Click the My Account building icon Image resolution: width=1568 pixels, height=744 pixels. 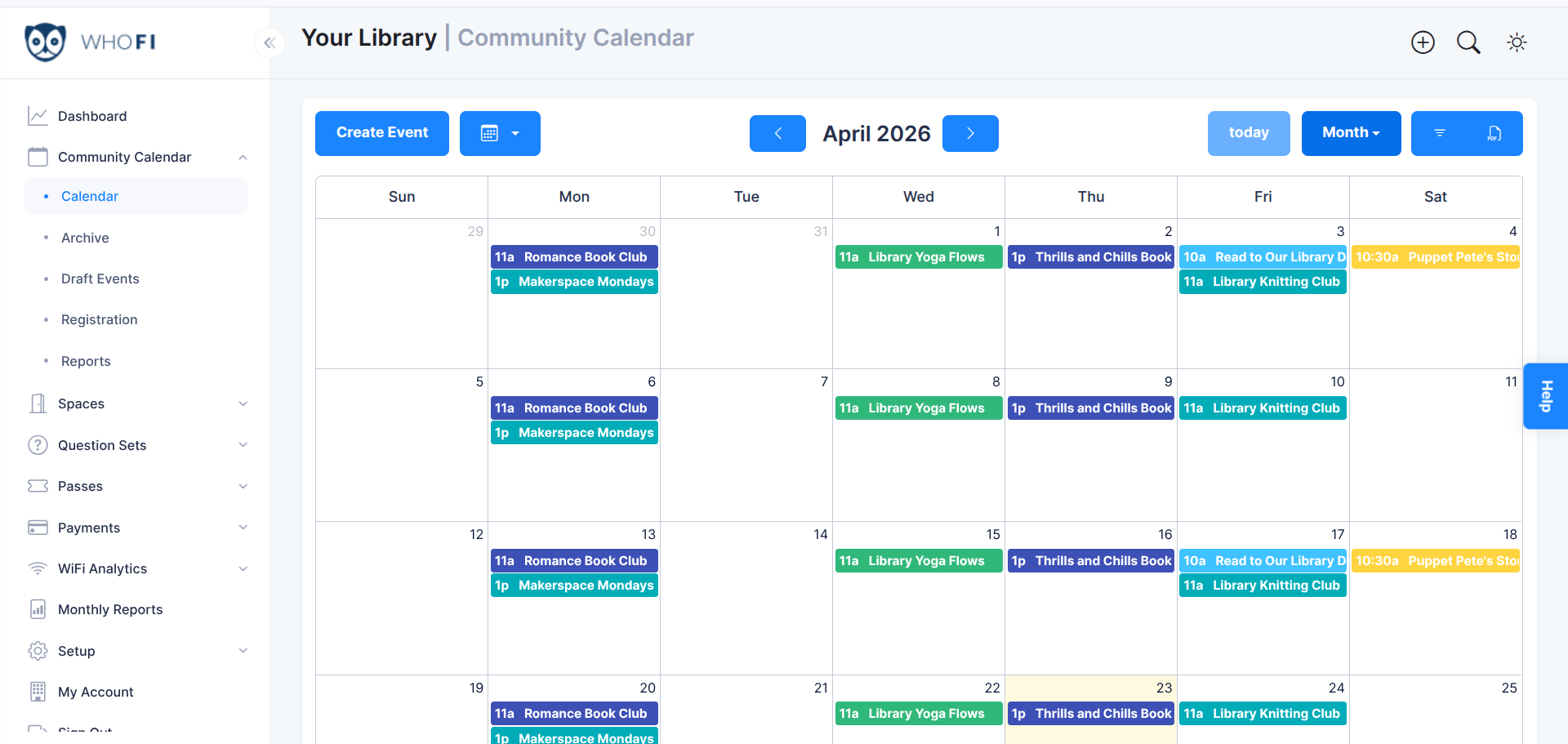click(38, 692)
